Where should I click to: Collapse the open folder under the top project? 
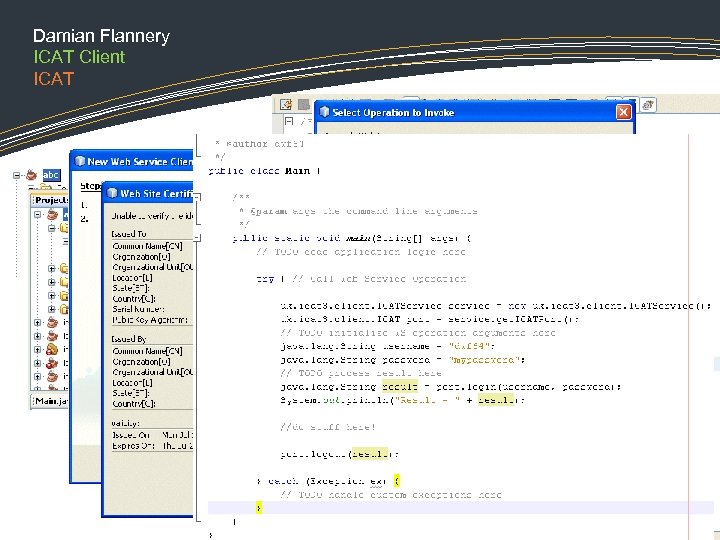click(51, 228)
